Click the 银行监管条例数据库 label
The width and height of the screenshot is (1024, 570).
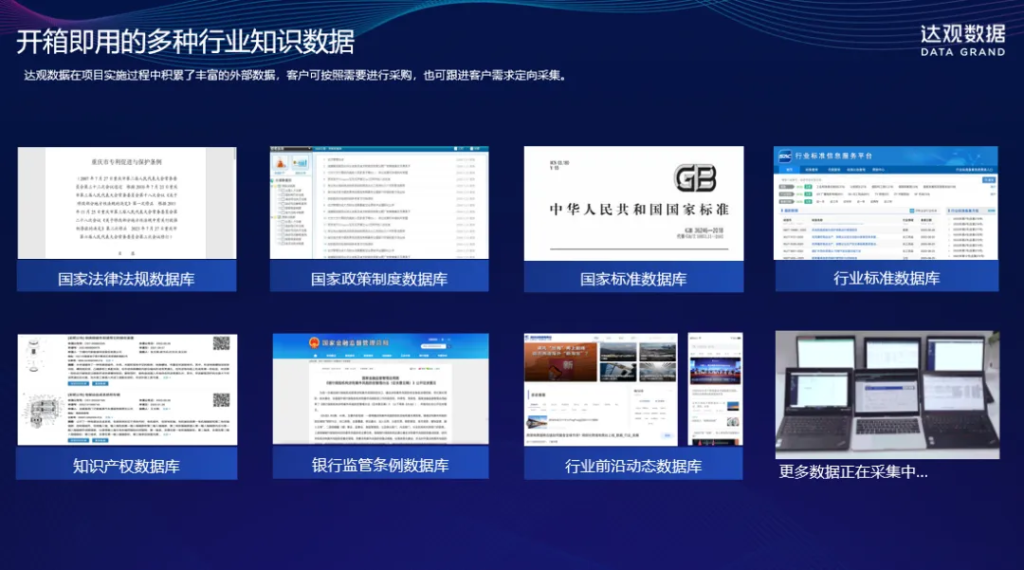tap(379, 465)
